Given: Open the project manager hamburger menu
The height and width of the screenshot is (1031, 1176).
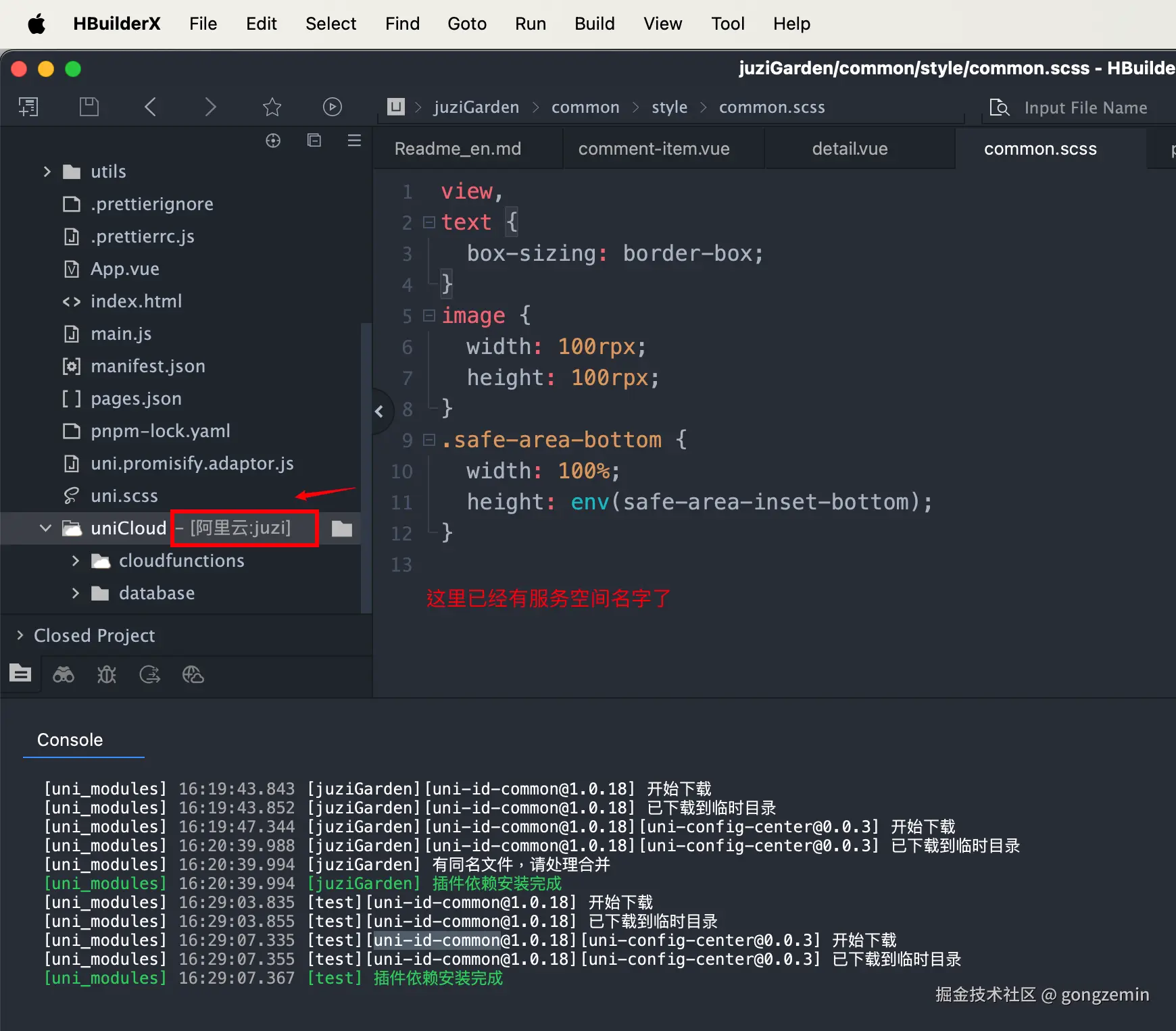Looking at the screenshot, I should pyautogui.click(x=354, y=141).
